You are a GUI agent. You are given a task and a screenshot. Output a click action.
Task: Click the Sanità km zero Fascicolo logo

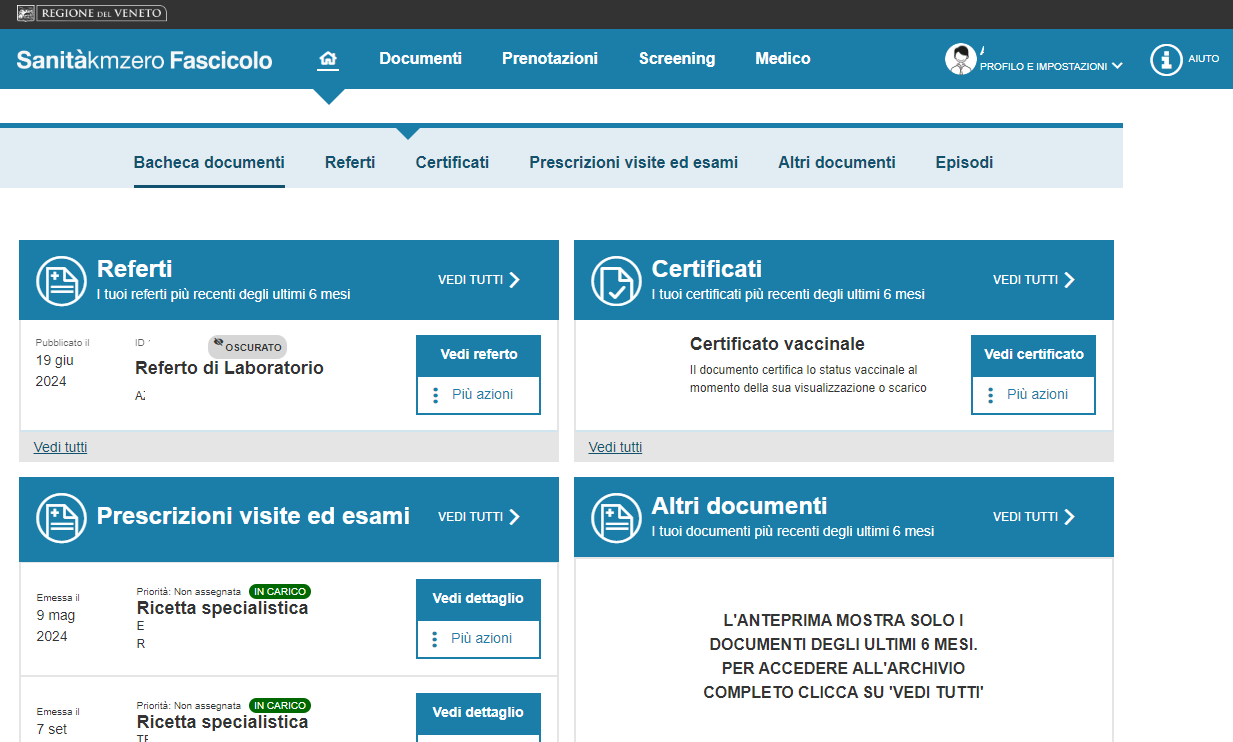tap(144, 60)
